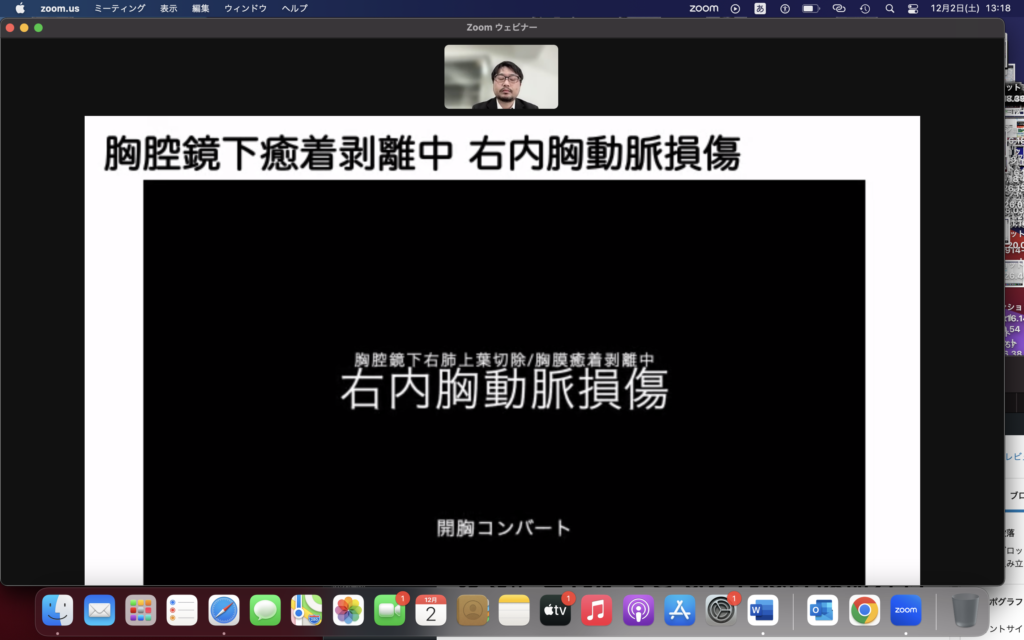Open the あ input source menu
This screenshot has width=1024, height=640.
760,8
